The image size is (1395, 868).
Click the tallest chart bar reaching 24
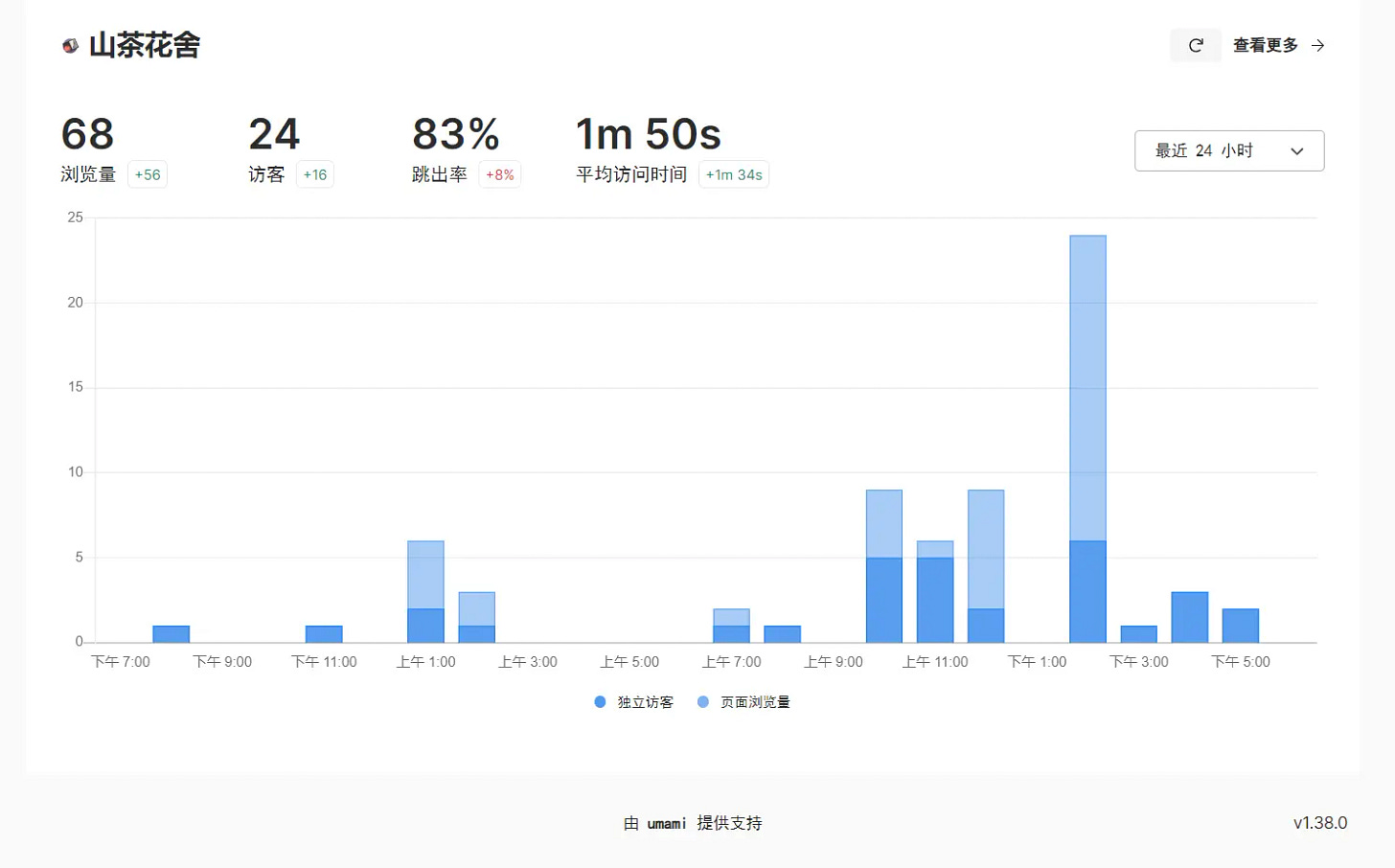(x=1087, y=439)
